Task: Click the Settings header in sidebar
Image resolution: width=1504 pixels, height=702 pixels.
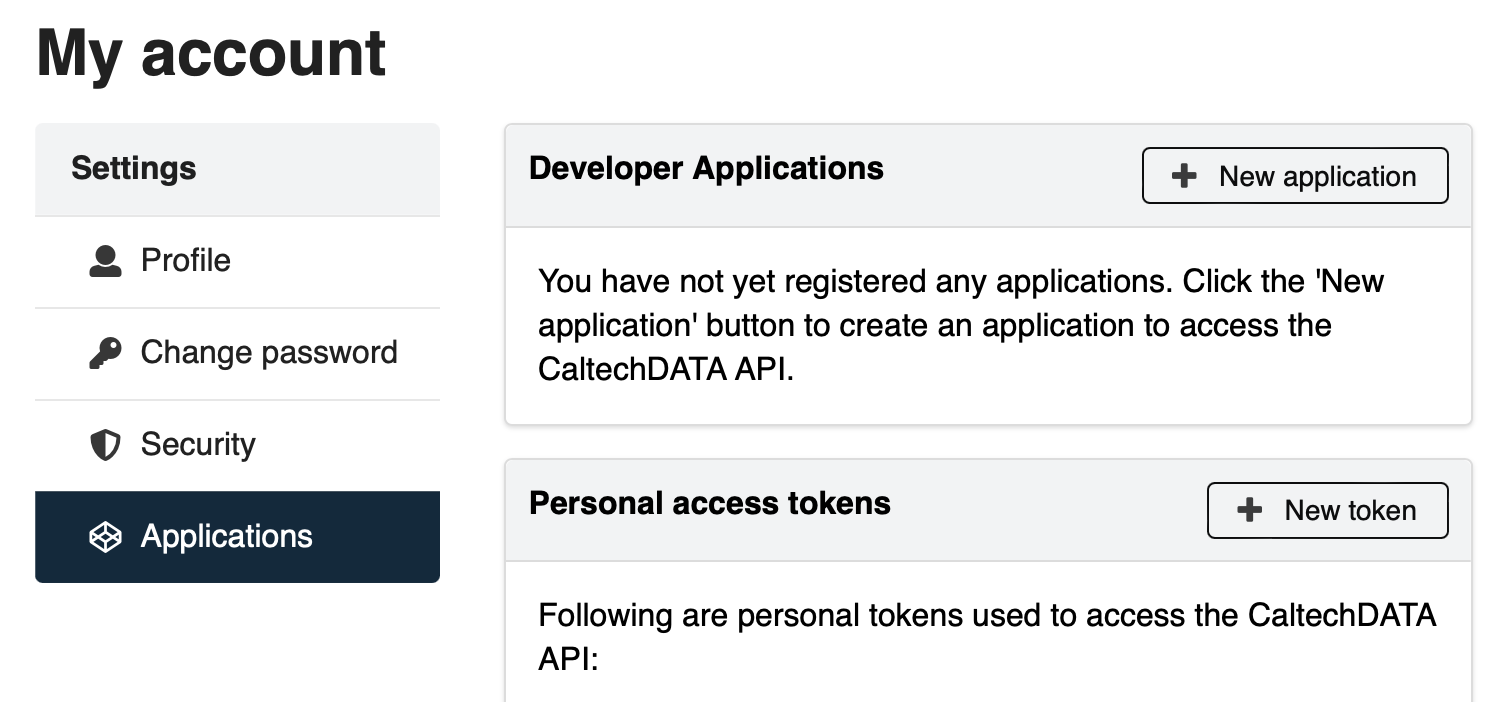Action: (x=134, y=168)
